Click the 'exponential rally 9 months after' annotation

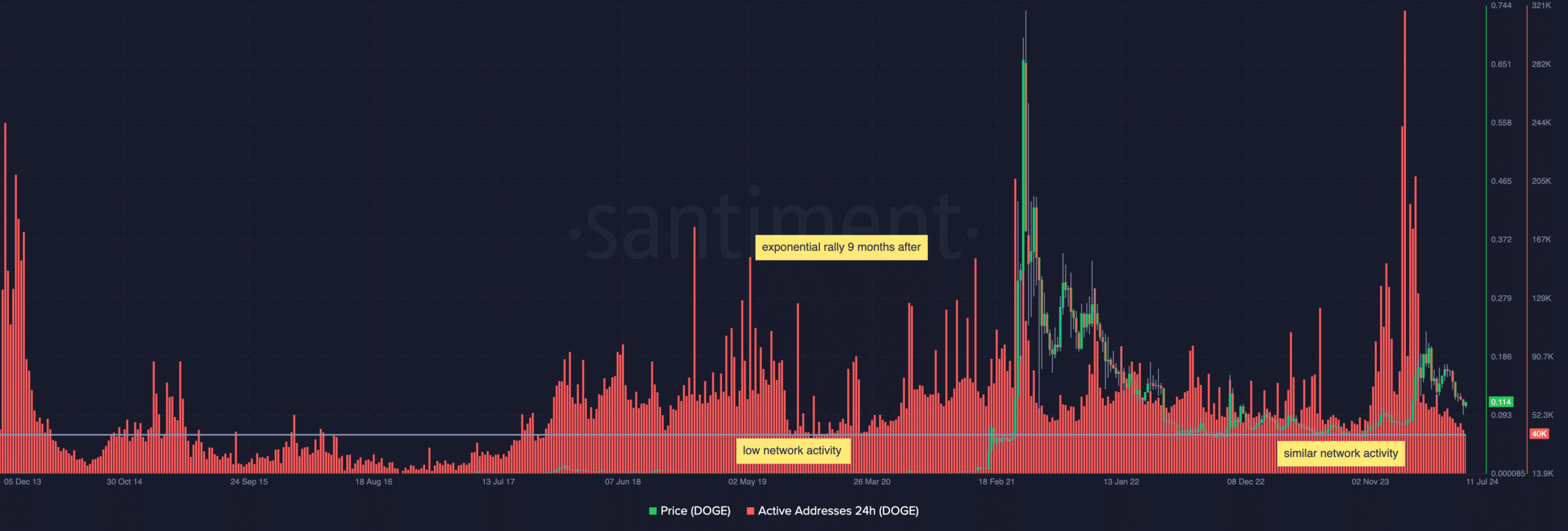[x=841, y=247]
